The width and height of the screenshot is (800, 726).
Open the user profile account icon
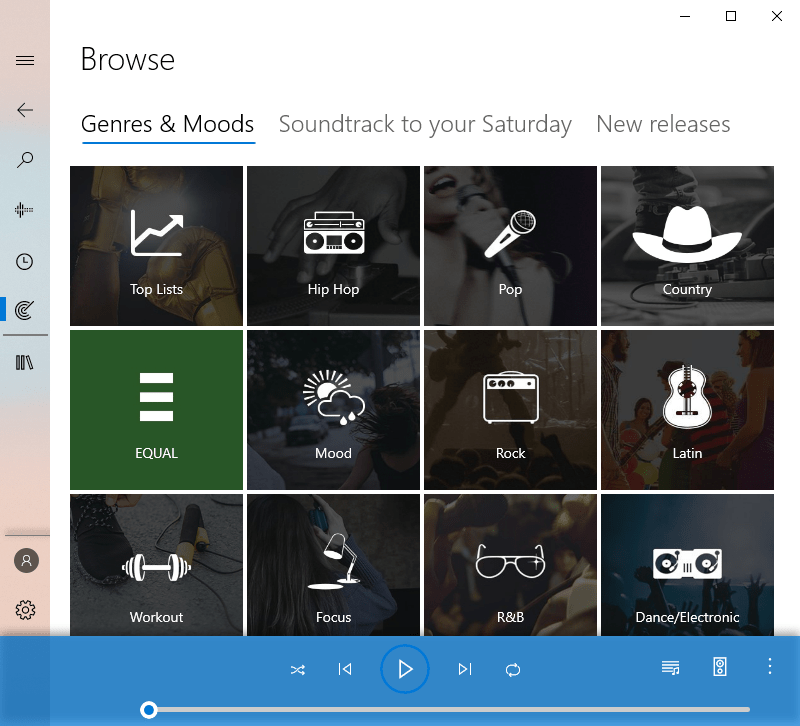(x=26, y=560)
